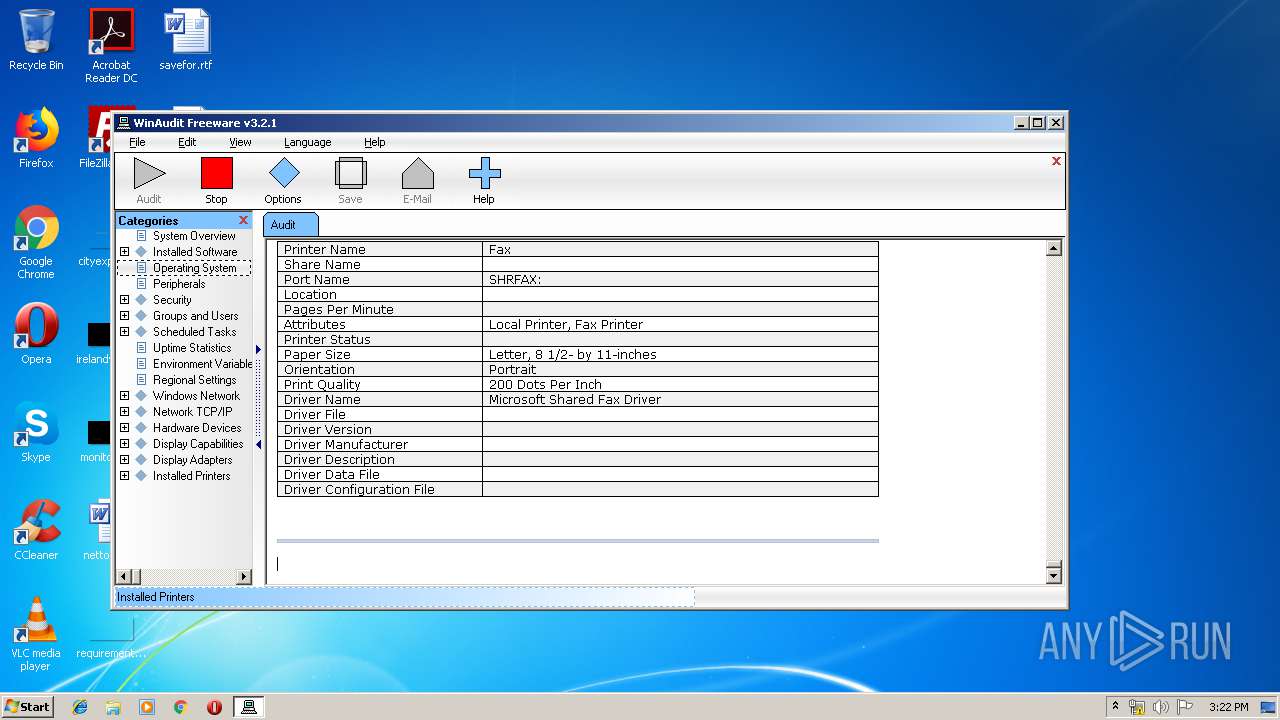Viewport: 1280px width, 720px height.
Task: Expand the Network TCP/IP node
Action: tap(124, 412)
